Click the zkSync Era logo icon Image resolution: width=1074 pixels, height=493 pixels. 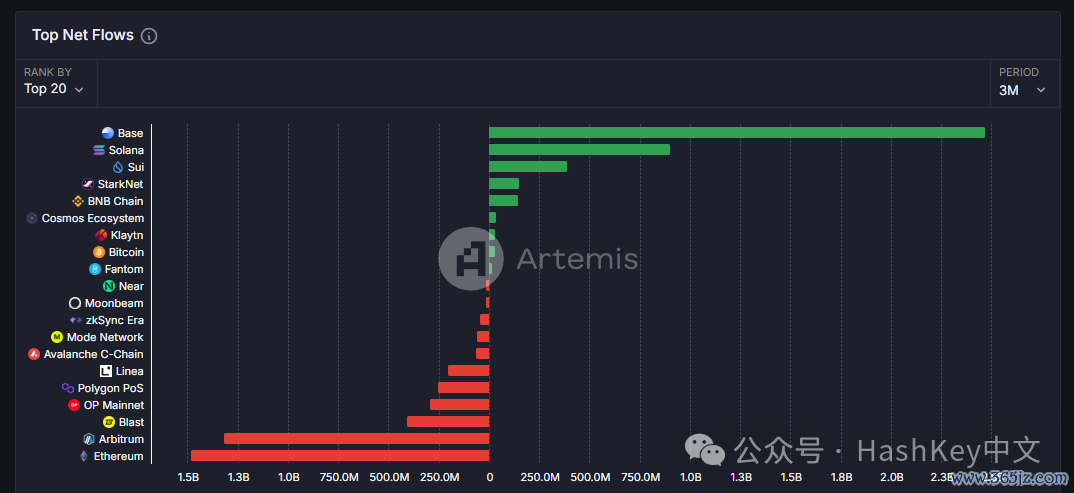click(x=76, y=320)
